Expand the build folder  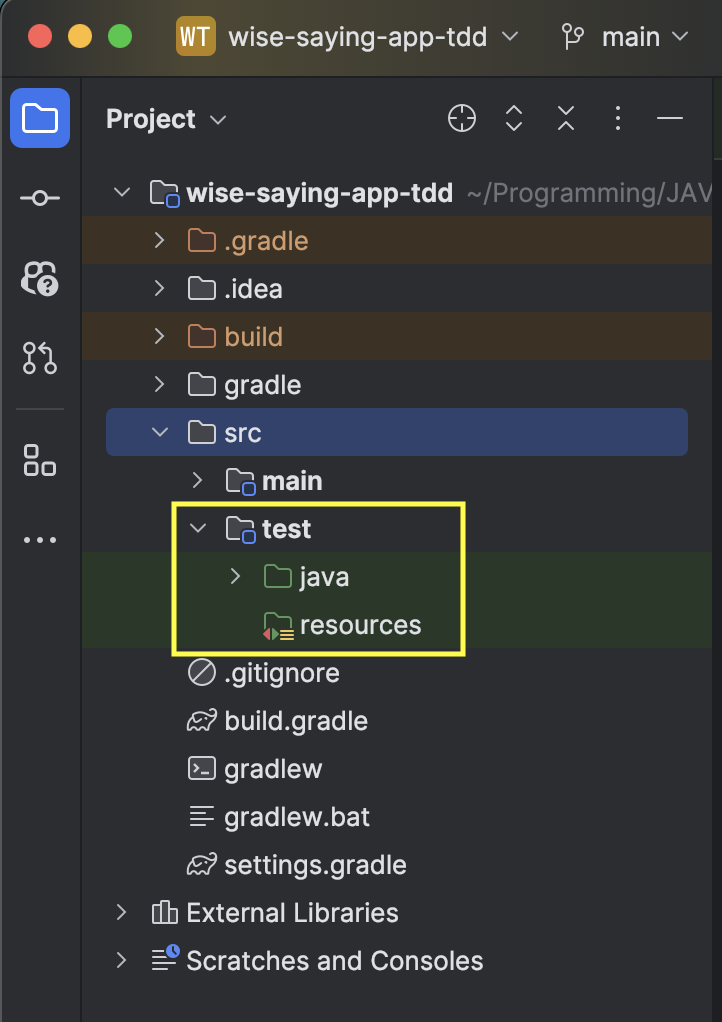click(160, 337)
